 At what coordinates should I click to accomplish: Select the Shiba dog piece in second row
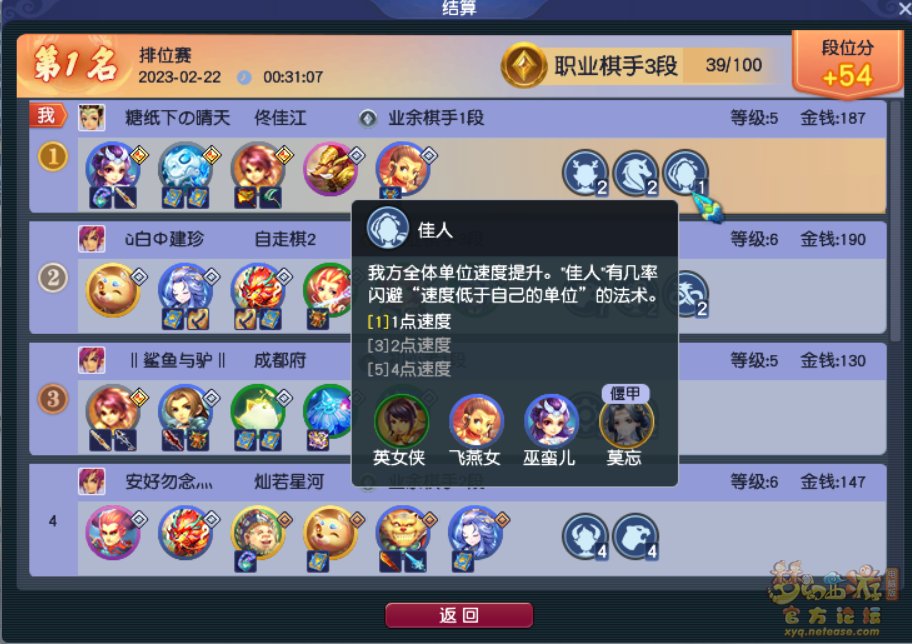[113, 290]
